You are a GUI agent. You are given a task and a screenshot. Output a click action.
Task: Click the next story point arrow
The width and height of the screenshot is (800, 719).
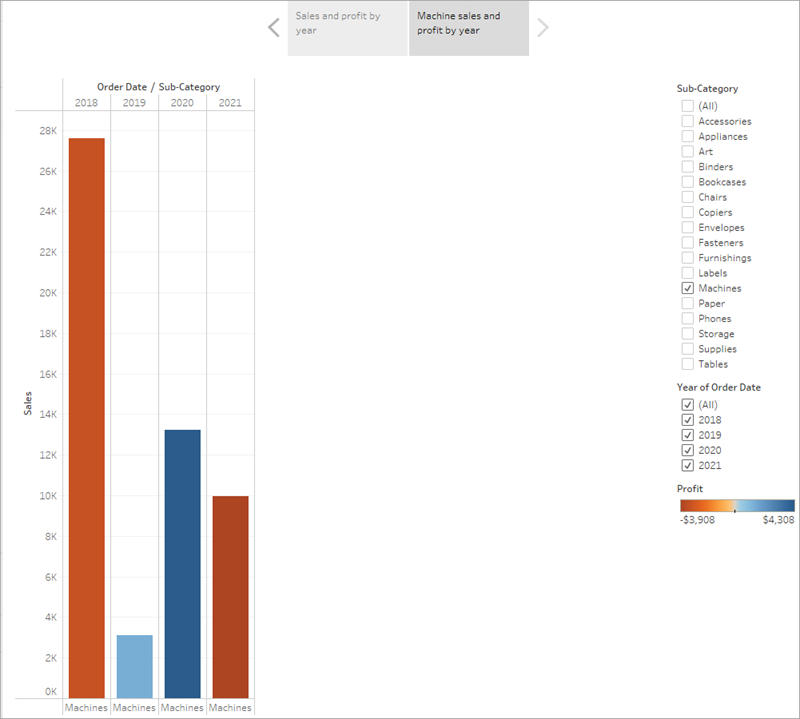click(543, 28)
